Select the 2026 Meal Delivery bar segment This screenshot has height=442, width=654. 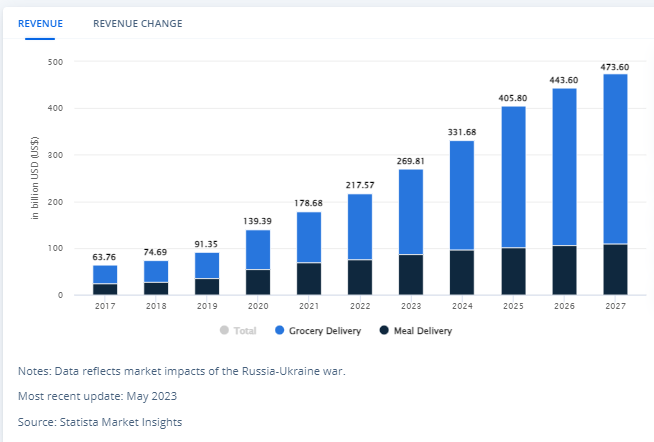pyautogui.click(x=564, y=270)
